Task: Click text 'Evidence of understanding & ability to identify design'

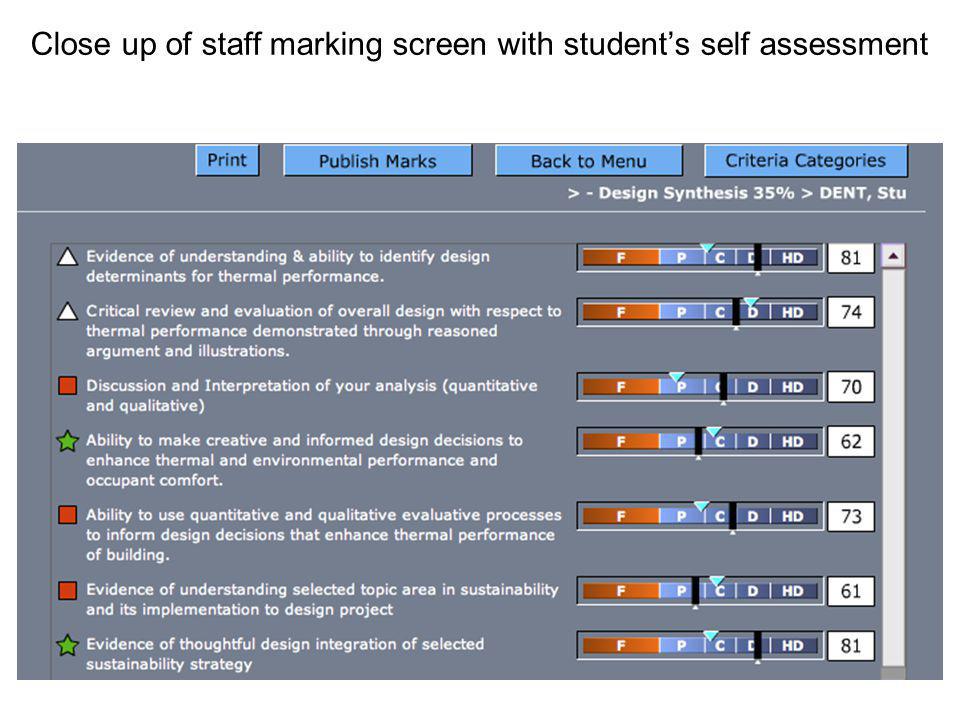Action: (x=288, y=257)
